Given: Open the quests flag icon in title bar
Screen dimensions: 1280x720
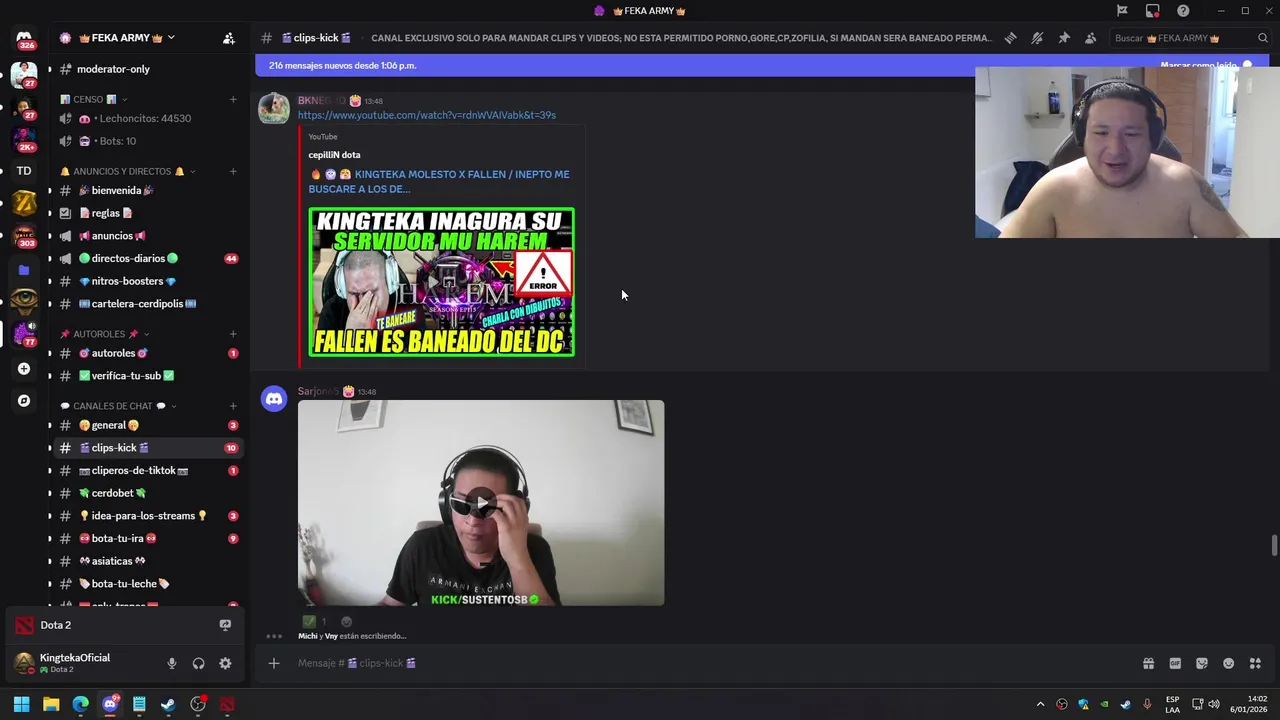Looking at the screenshot, I should pos(1122,11).
